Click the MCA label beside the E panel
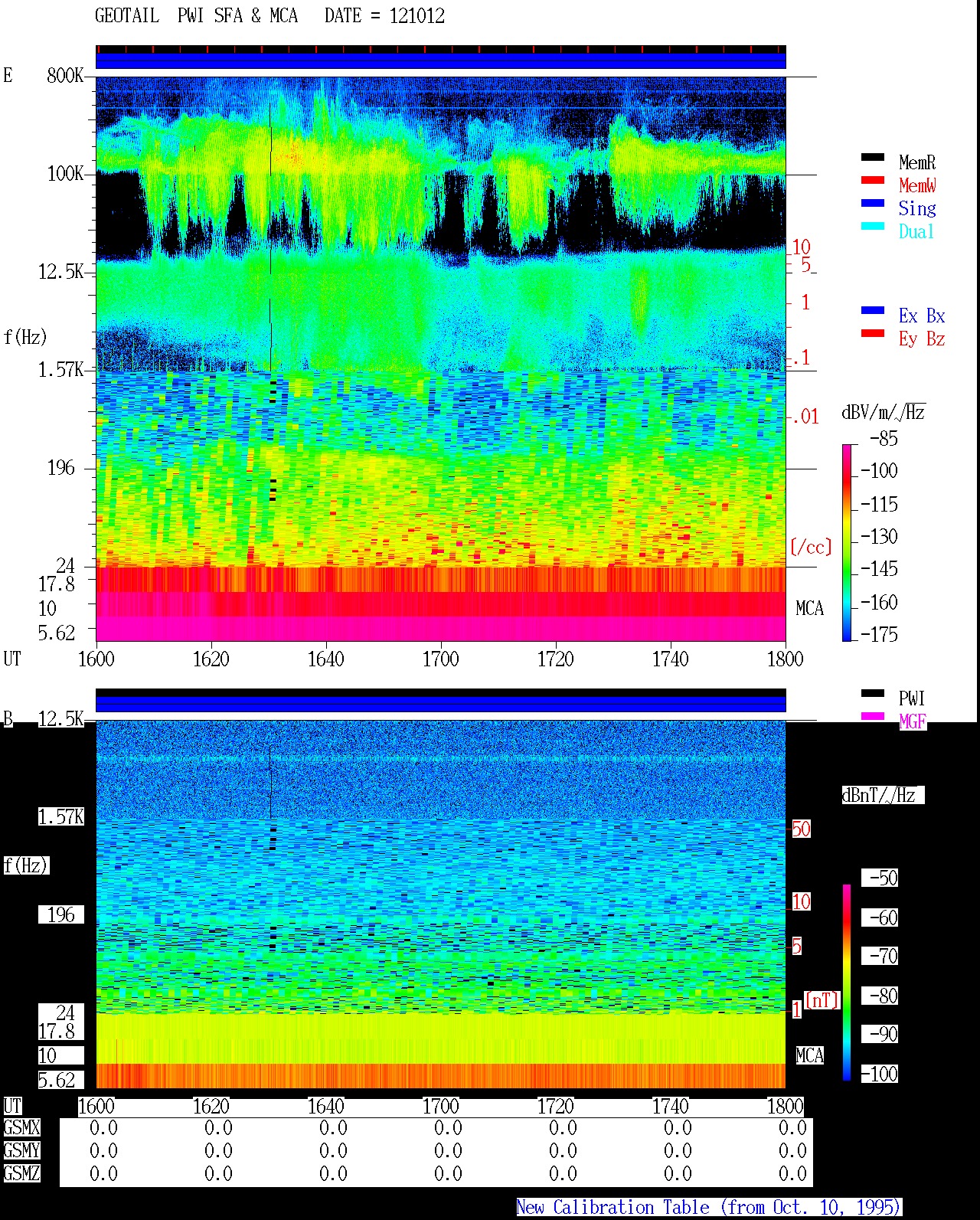The image size is (980, 1220). (x=809, y=609)
